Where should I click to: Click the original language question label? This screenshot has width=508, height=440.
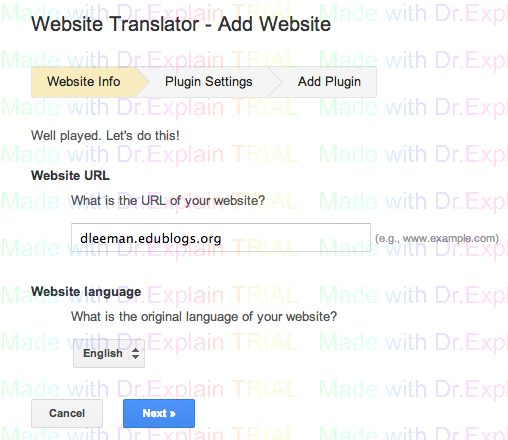(x=204, y=317)
